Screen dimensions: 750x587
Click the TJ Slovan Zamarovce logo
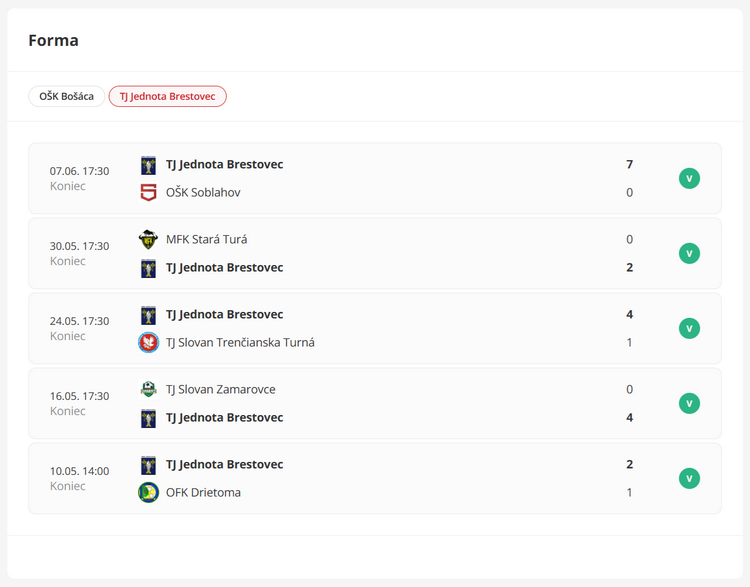[x=148, y=389]
